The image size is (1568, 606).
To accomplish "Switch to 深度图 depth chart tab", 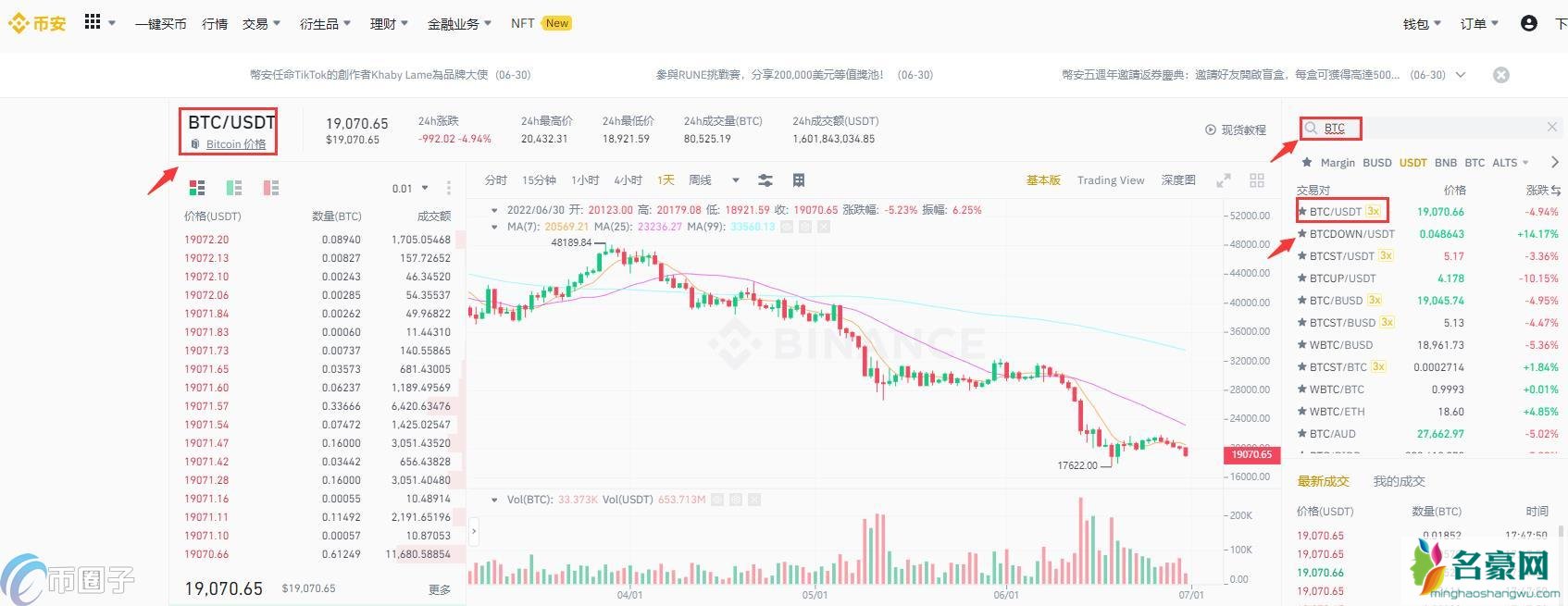I will click(1178, 180).
